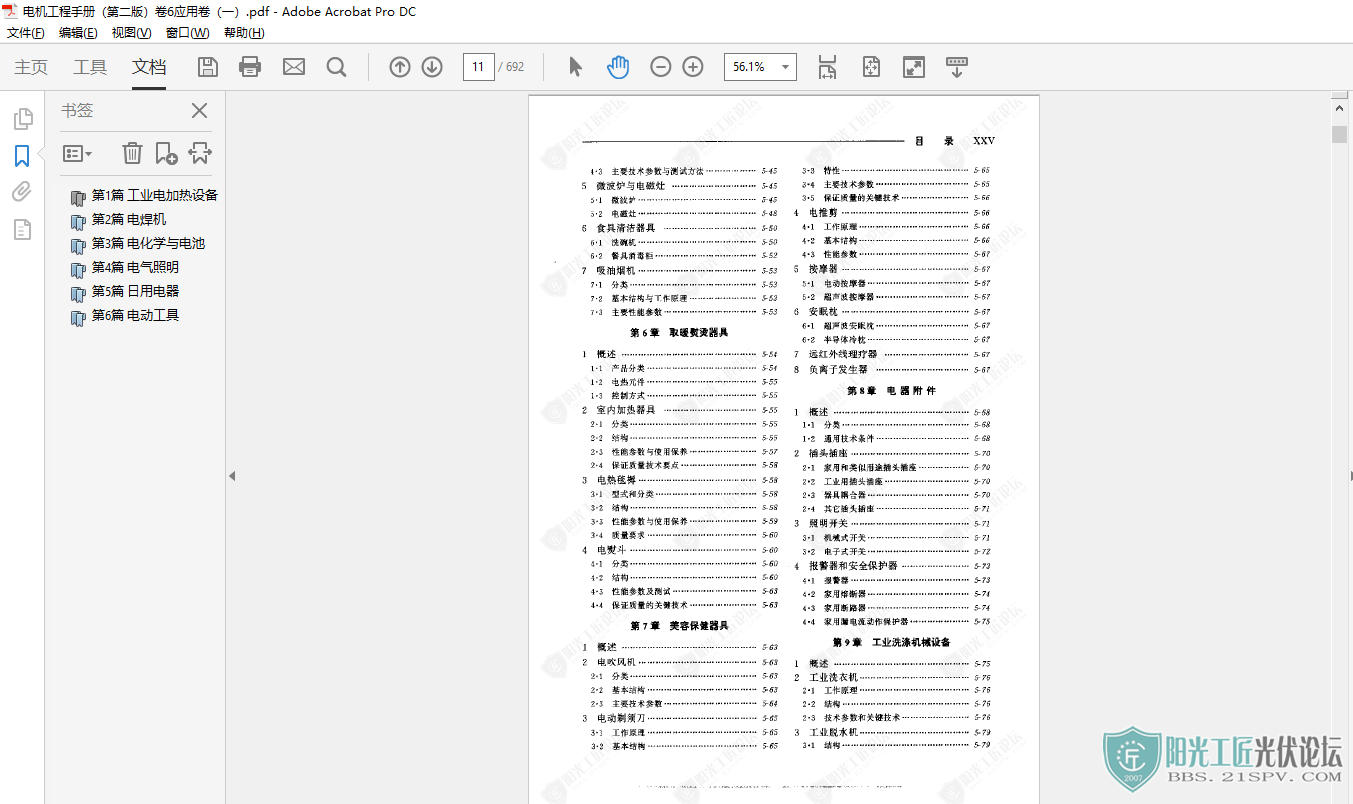Open bookmark 第3篇 电化学与电池
This screenshot has width=1353, height=804.
click(x=148, y=243)
